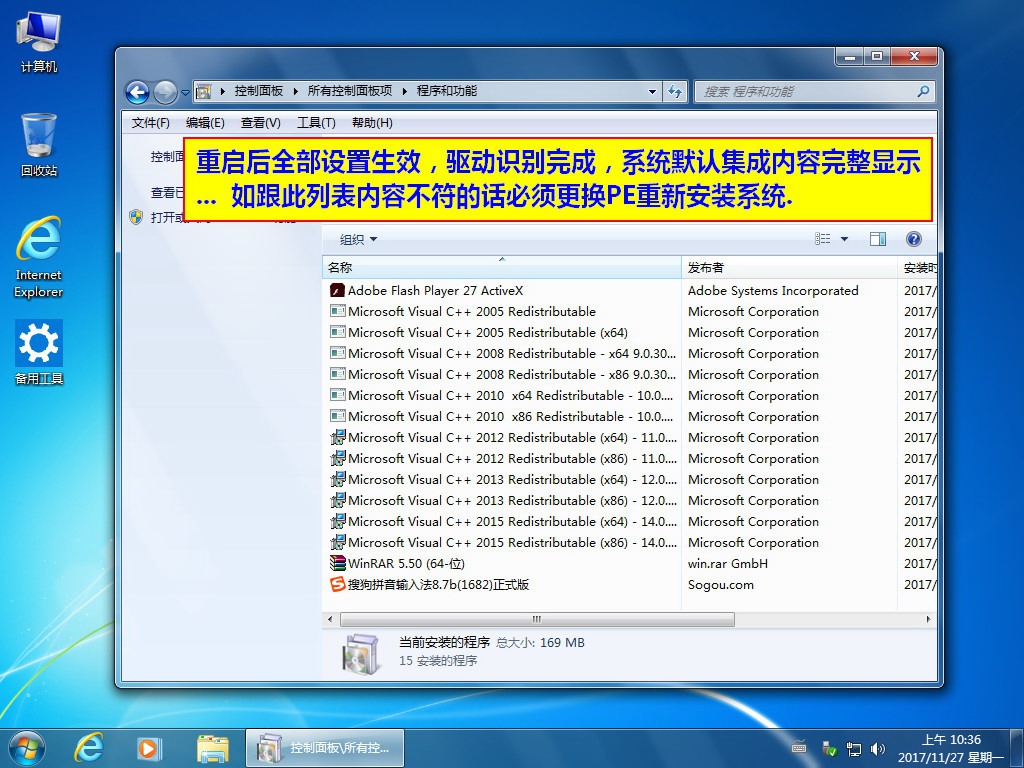Select Visual C++ 2013 (x86) 12.0 row
This screenshot has width=1024, height=768.
click(x=630, y=500)
